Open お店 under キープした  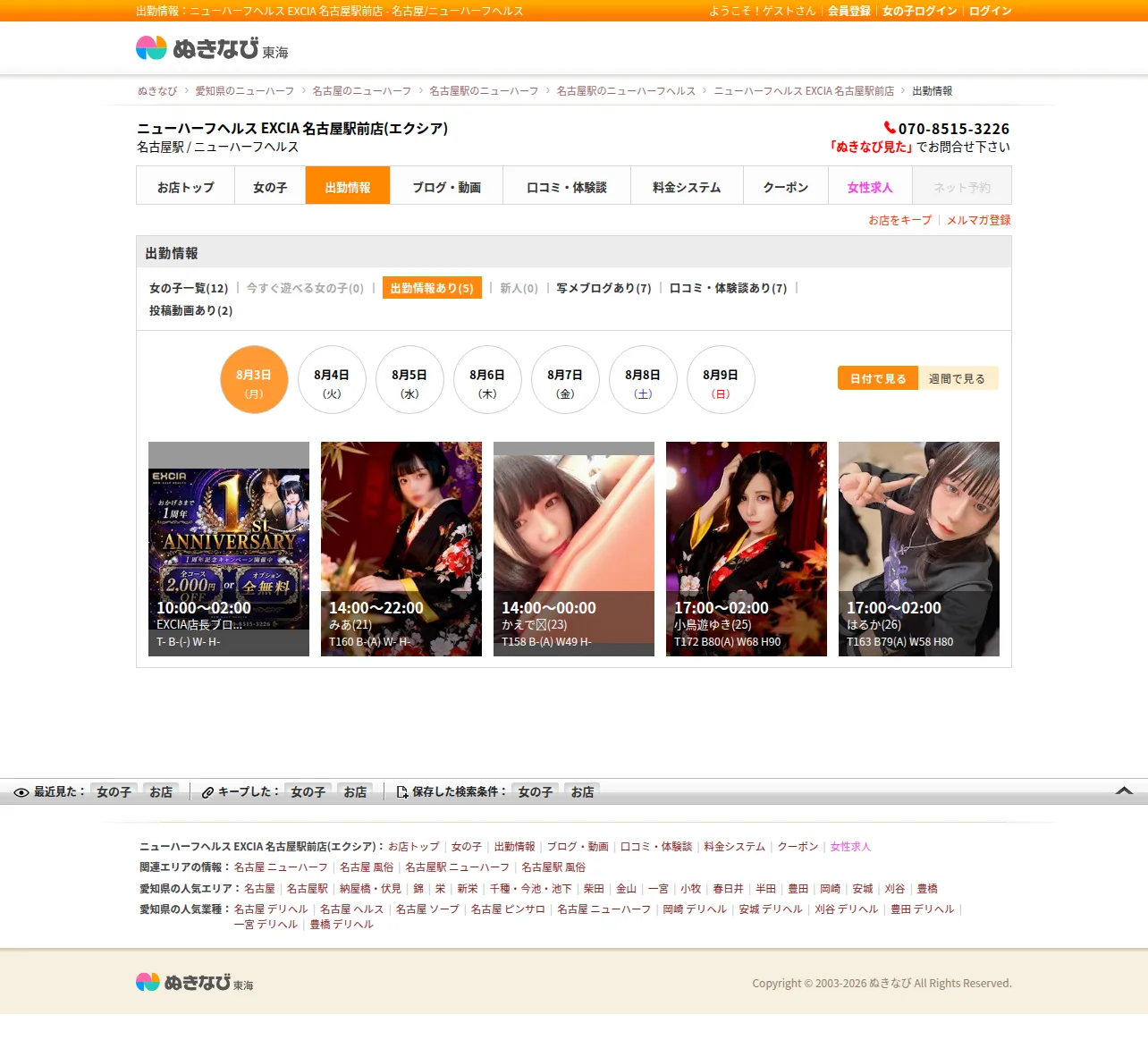[x=355, y=792]
